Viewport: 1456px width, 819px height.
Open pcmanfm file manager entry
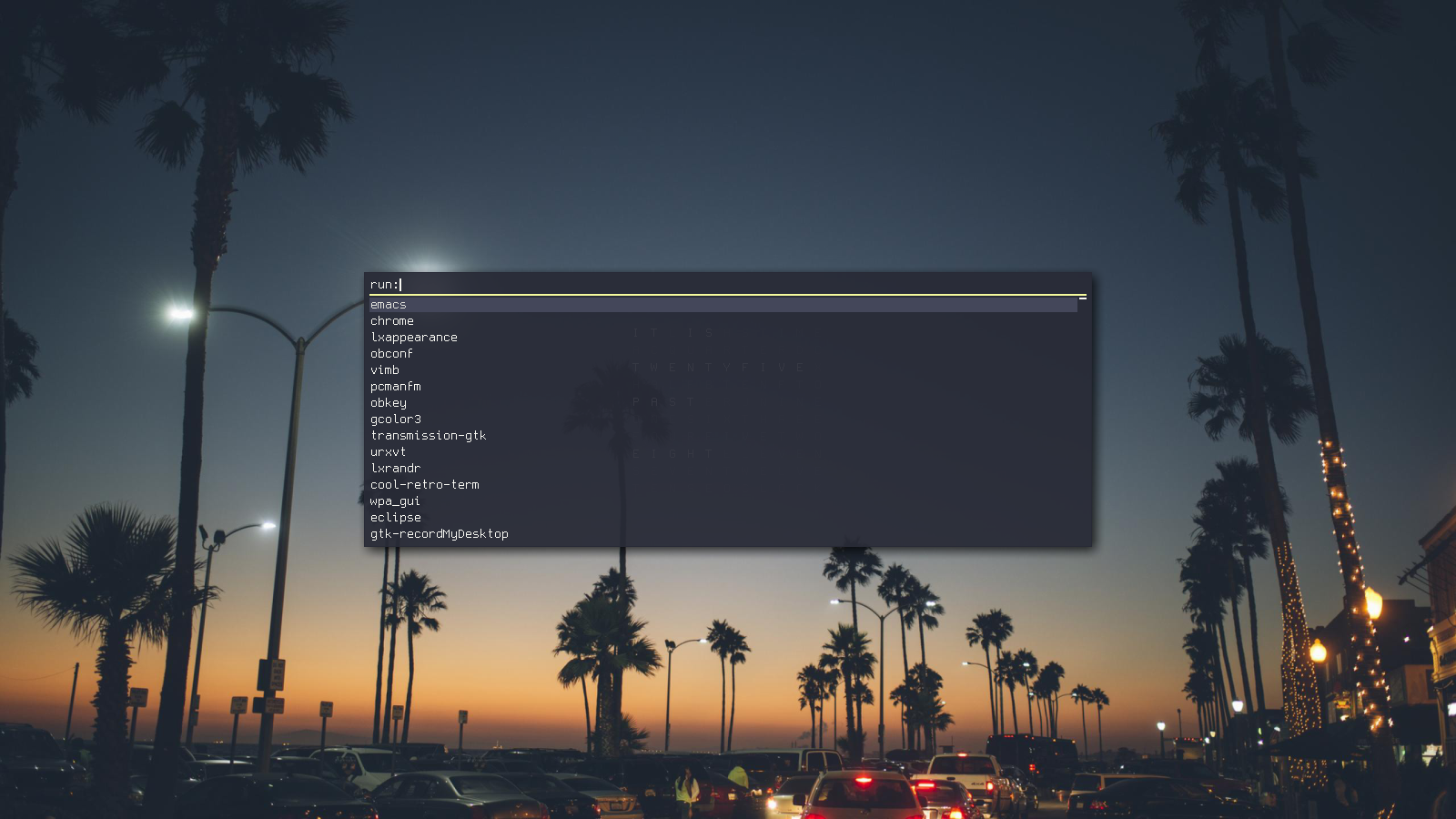[723, 387]
